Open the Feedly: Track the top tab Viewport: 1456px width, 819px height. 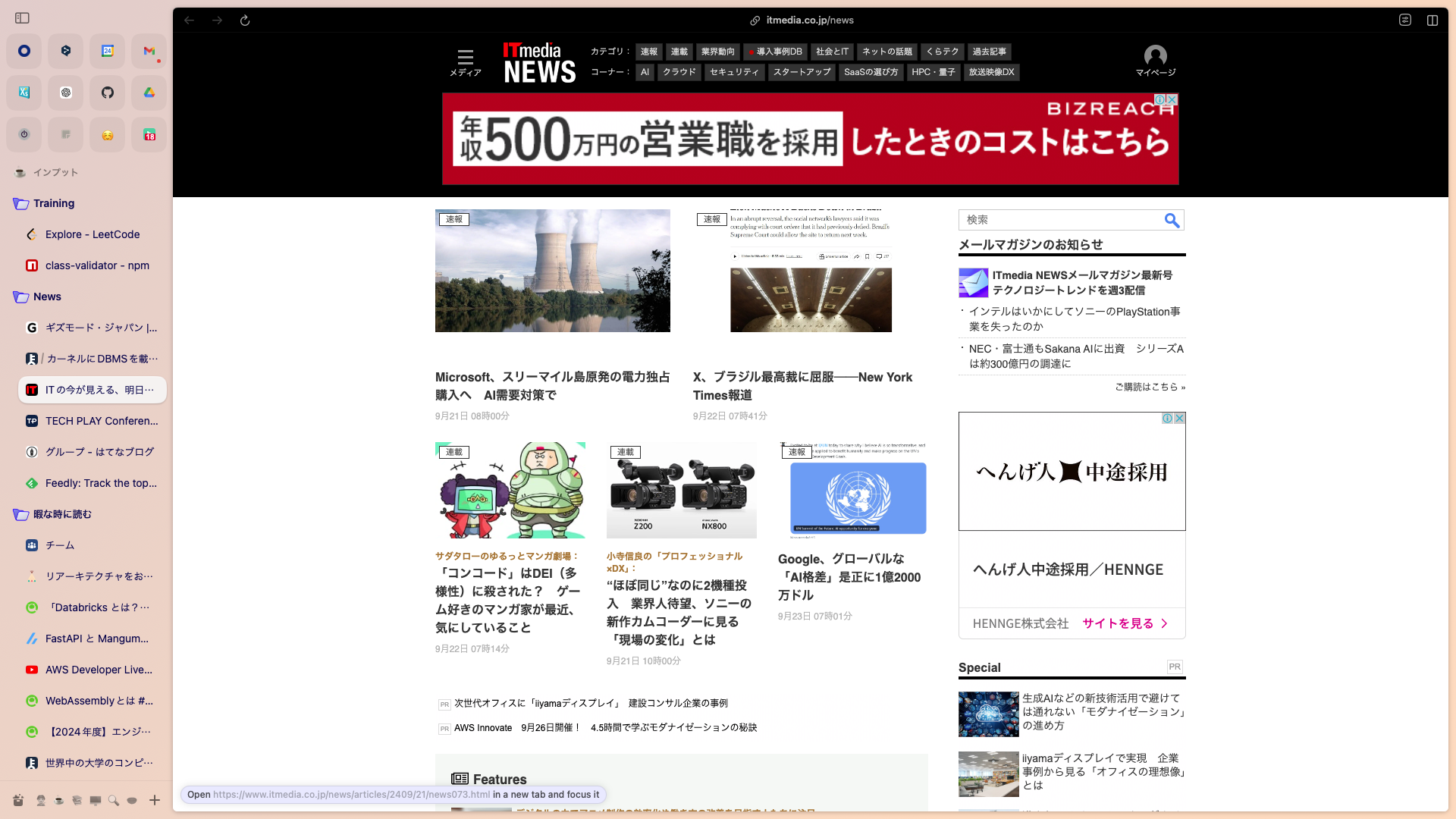pyautogui.click(x=93, y=483)
